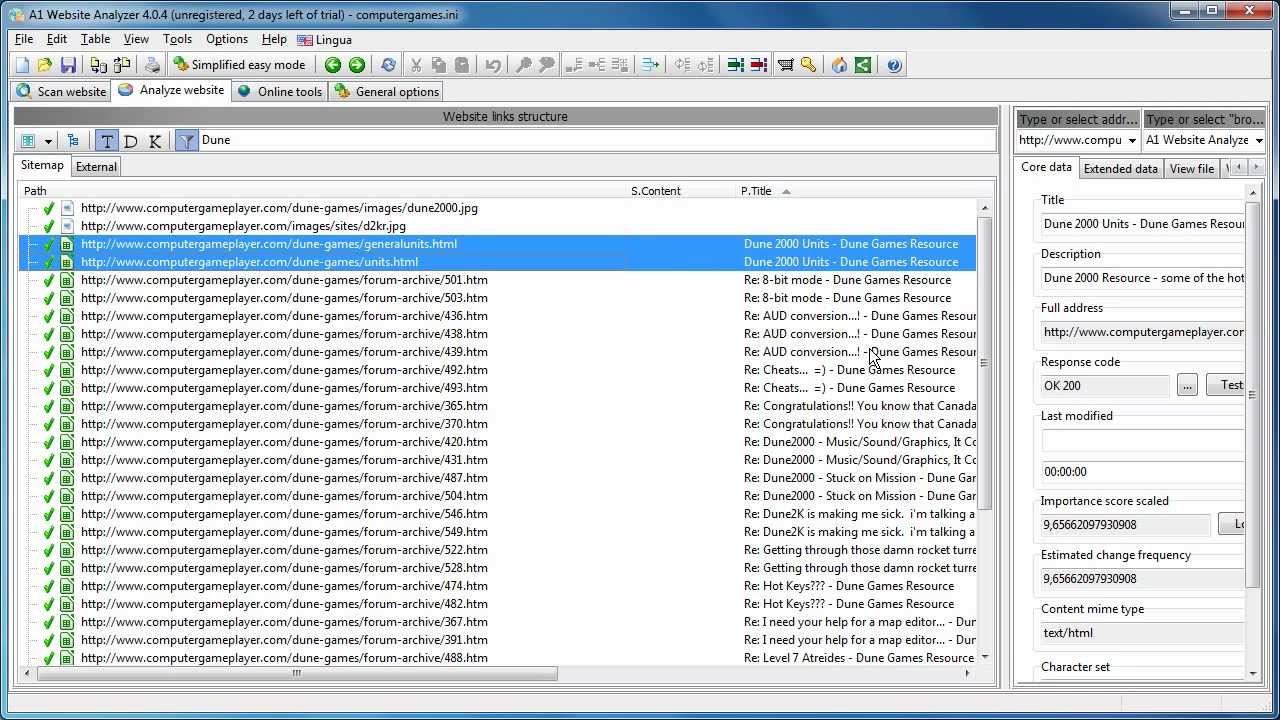
Task: Click the blue Help question mark icon
Action: (894, 65)
